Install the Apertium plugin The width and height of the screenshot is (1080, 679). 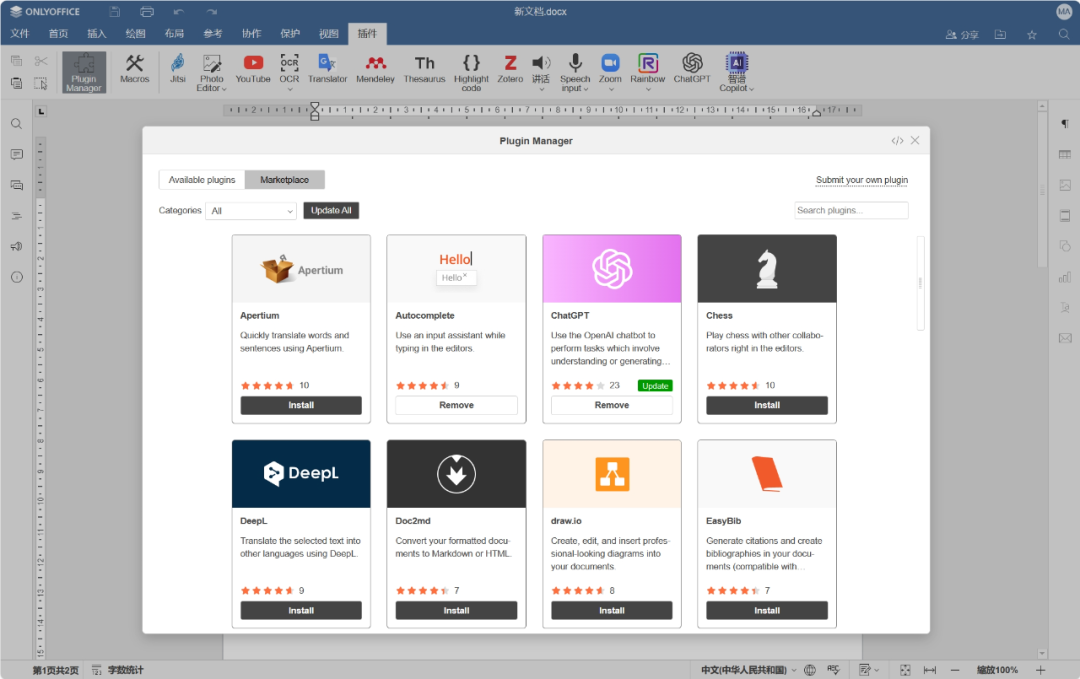tap(301, 406)
